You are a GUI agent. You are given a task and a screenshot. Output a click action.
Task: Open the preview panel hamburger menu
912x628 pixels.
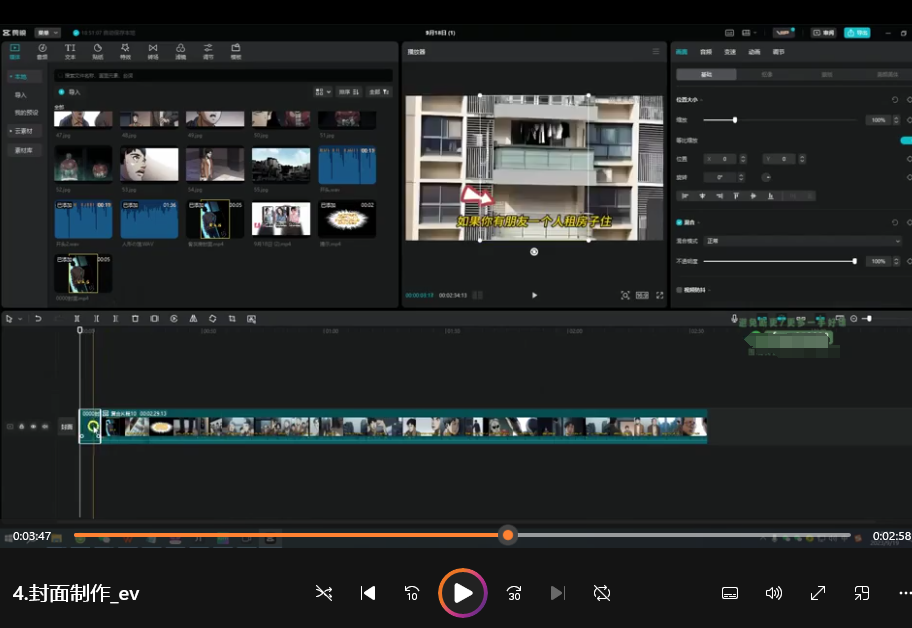point(656,52)
